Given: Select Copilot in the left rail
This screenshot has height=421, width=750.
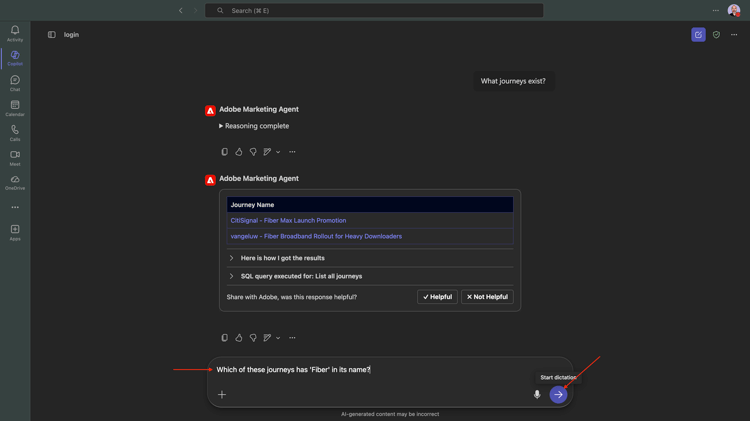Looking at the screenshot, I should [x=15, y=58].
